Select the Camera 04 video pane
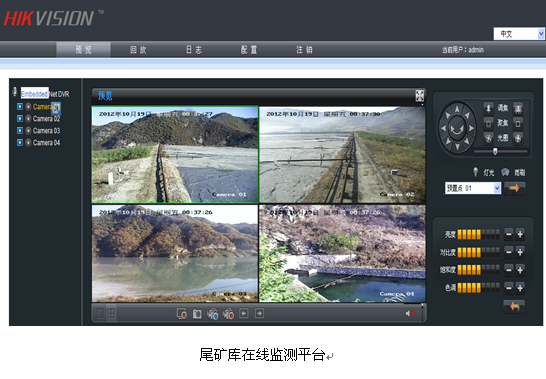 (342, 253)
